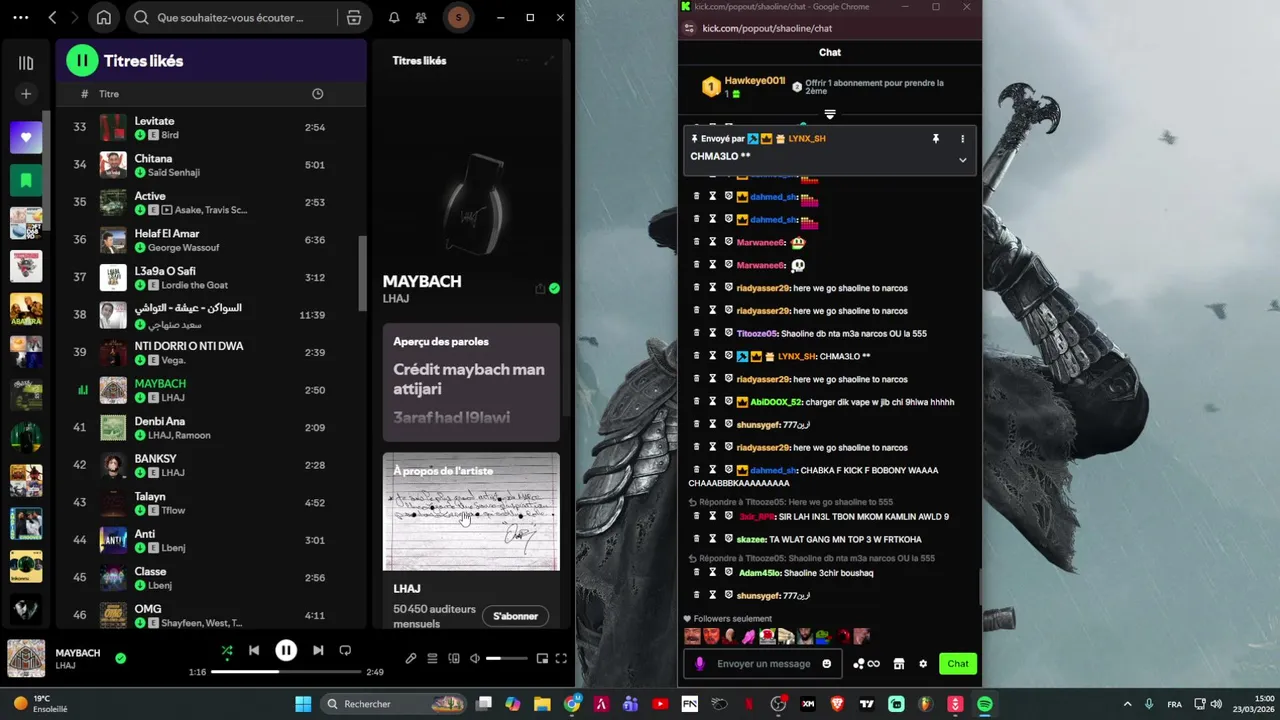Collapse the Kick leaderboard arrow handle
Screen dimensions: 1280x720
tap(830, 115)
